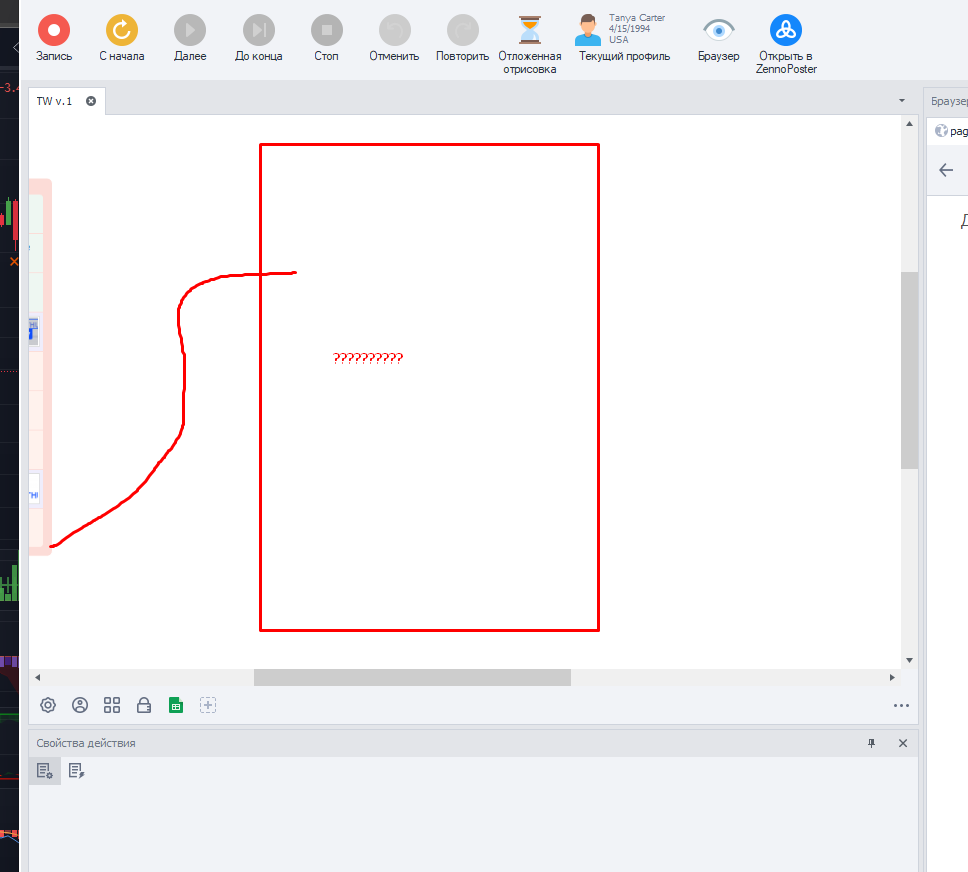Redo action with Повторить

pos(462,38)
